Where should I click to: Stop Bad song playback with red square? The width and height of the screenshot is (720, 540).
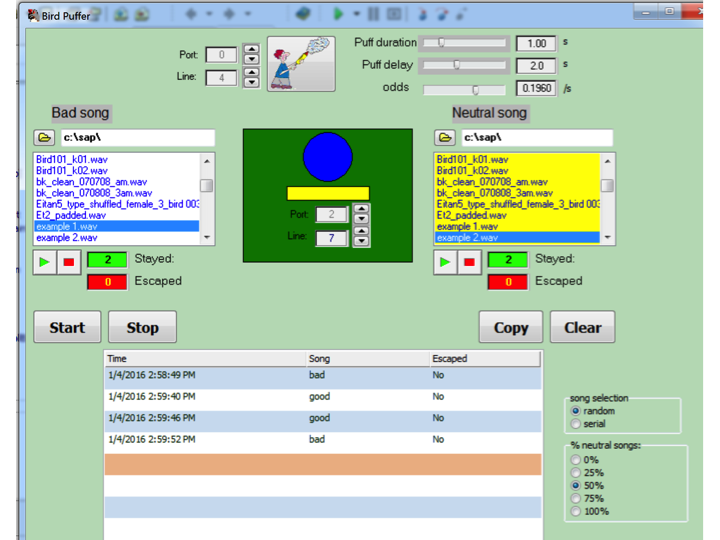tap(68, 263)
